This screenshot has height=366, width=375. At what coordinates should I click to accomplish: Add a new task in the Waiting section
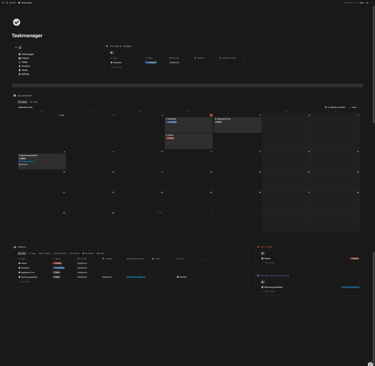point(269,263)
